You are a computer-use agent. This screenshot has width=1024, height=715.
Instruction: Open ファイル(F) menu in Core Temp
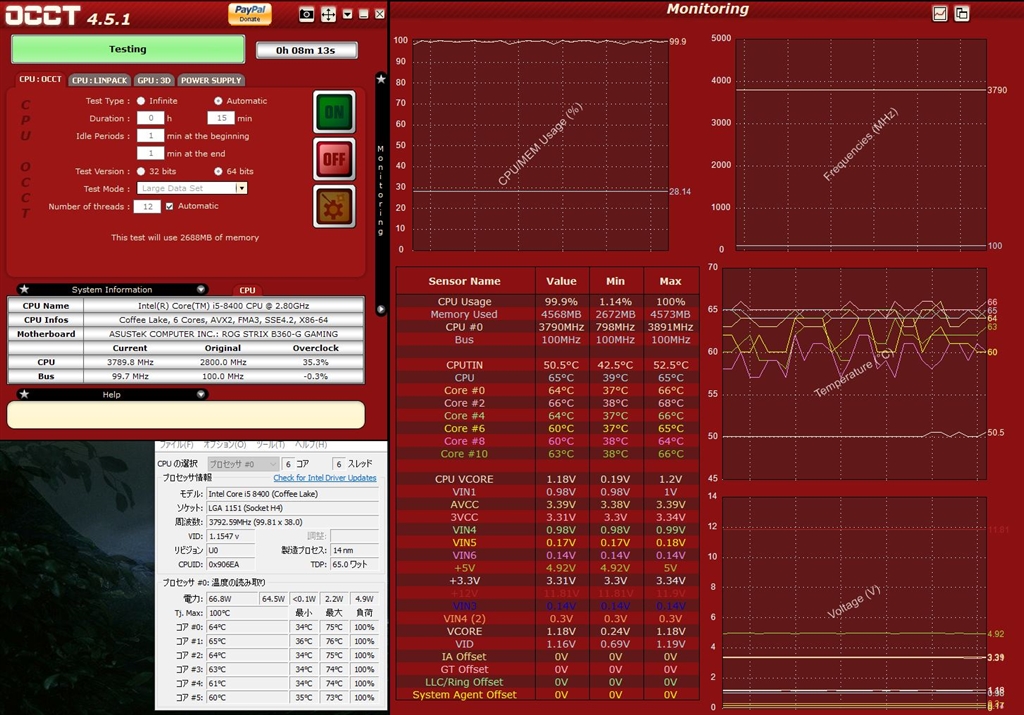pos(176,444)
